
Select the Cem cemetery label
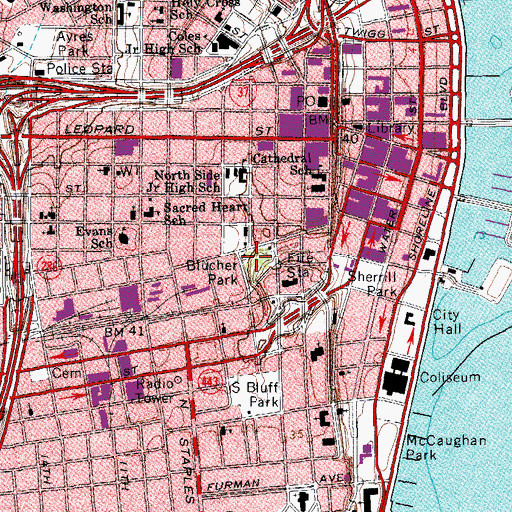coord(67,373)
